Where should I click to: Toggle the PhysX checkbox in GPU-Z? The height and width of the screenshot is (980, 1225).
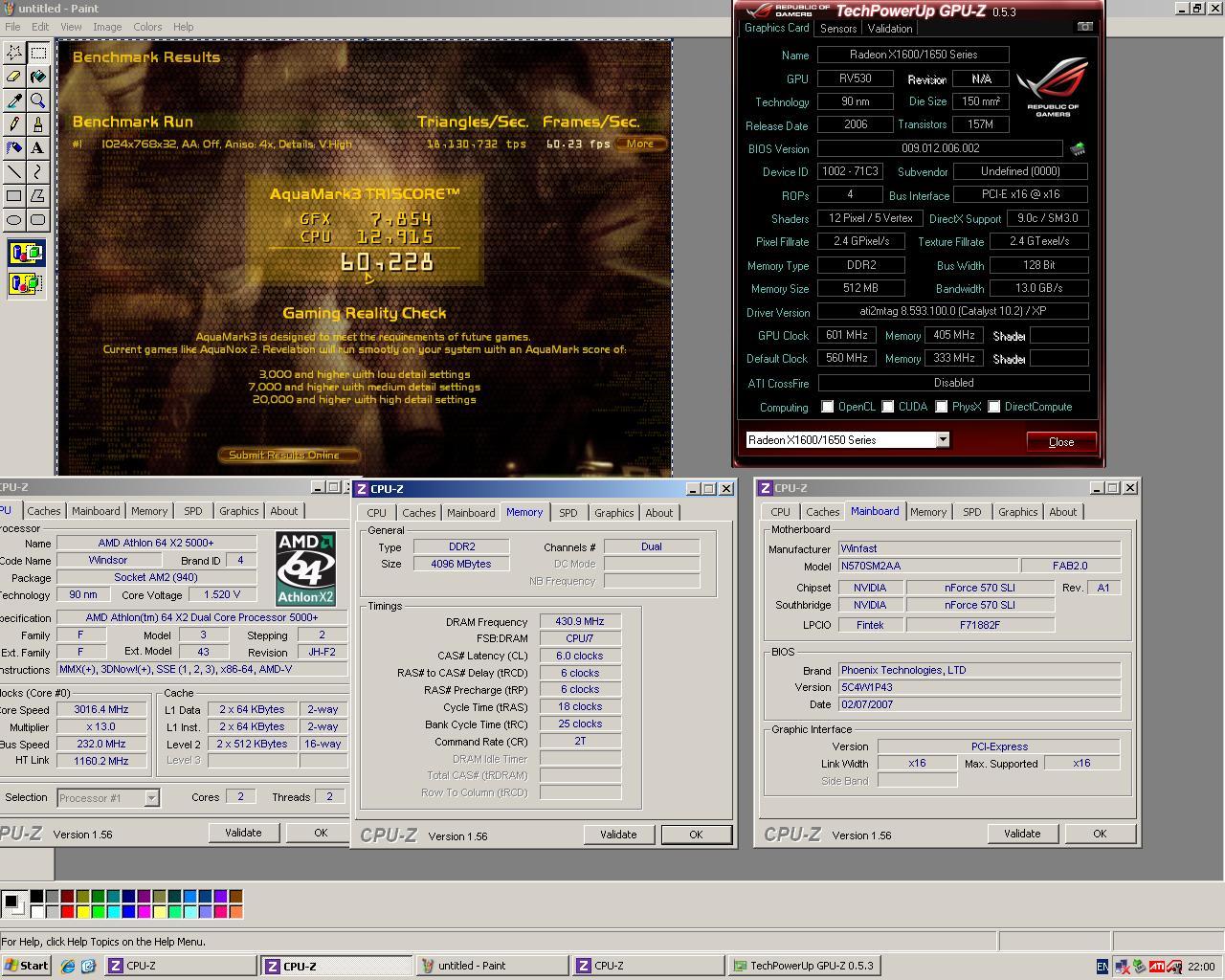[x=942, y=407]
